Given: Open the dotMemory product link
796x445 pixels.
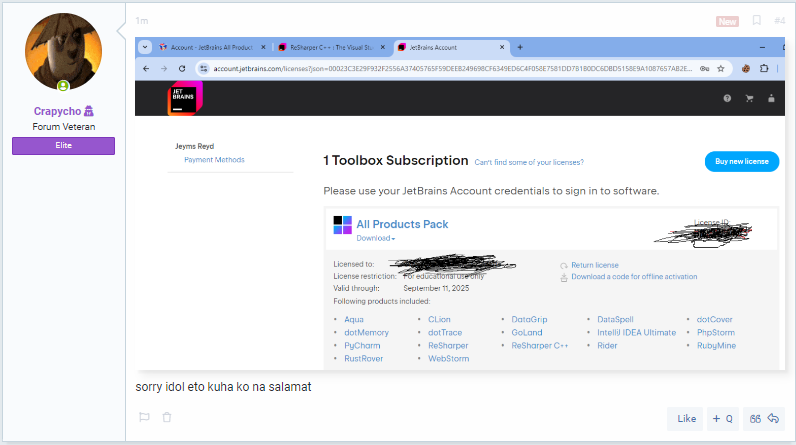Looking at the screenshot, I should [366, 333].
